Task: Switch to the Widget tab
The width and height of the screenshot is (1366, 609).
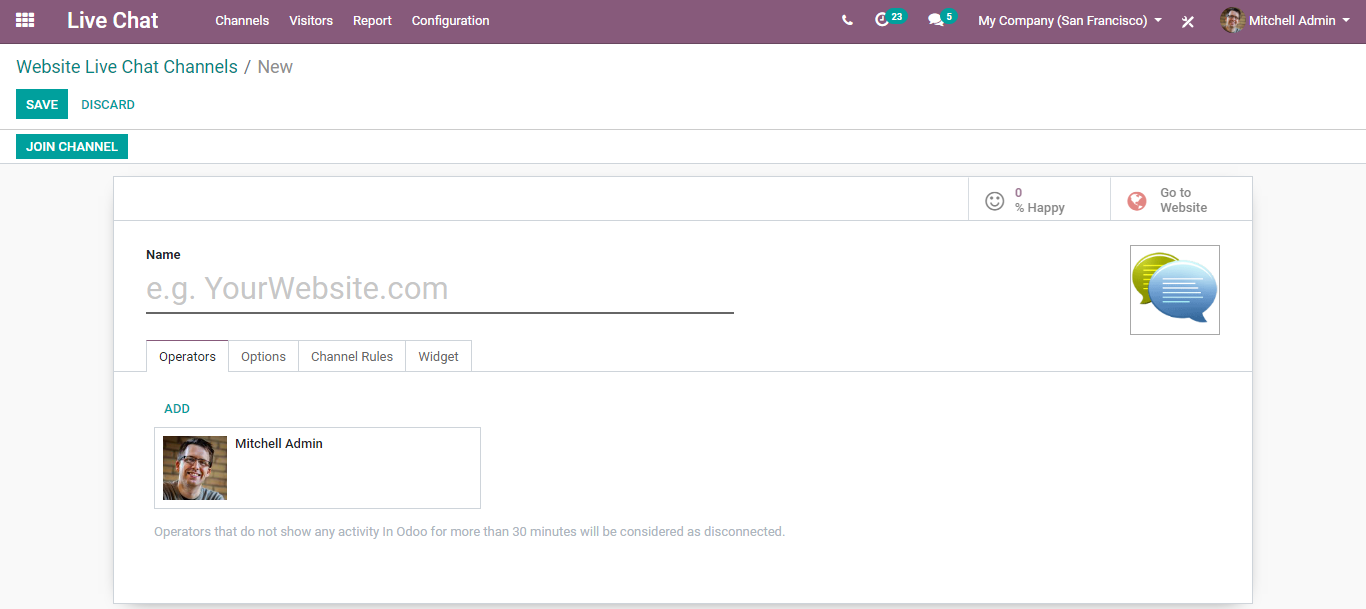Action: pos(438,356)
